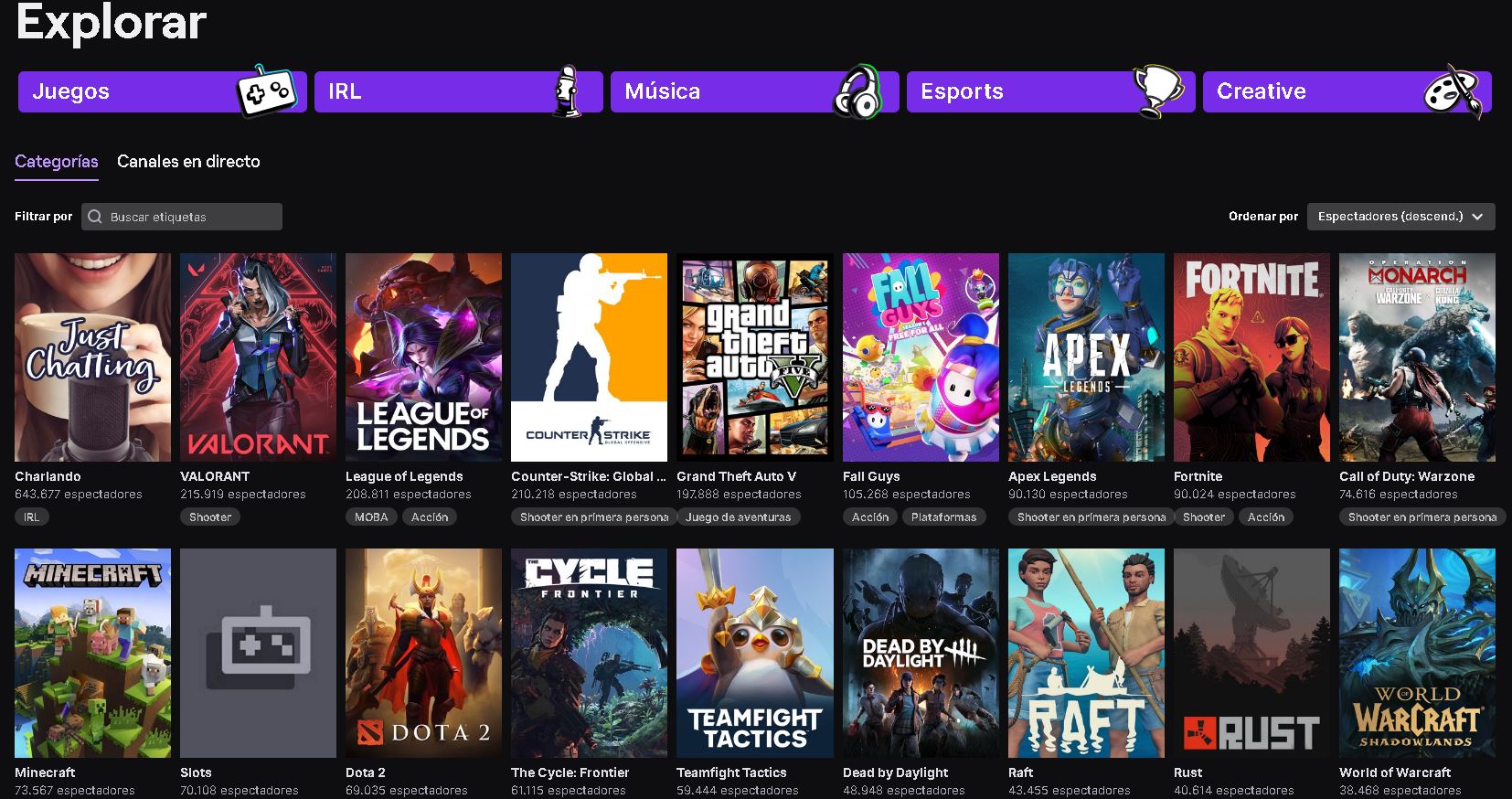Viewport: 1512px width, 799px height.
Task: Select the IRL tag under Charlando
Action: 31,517
